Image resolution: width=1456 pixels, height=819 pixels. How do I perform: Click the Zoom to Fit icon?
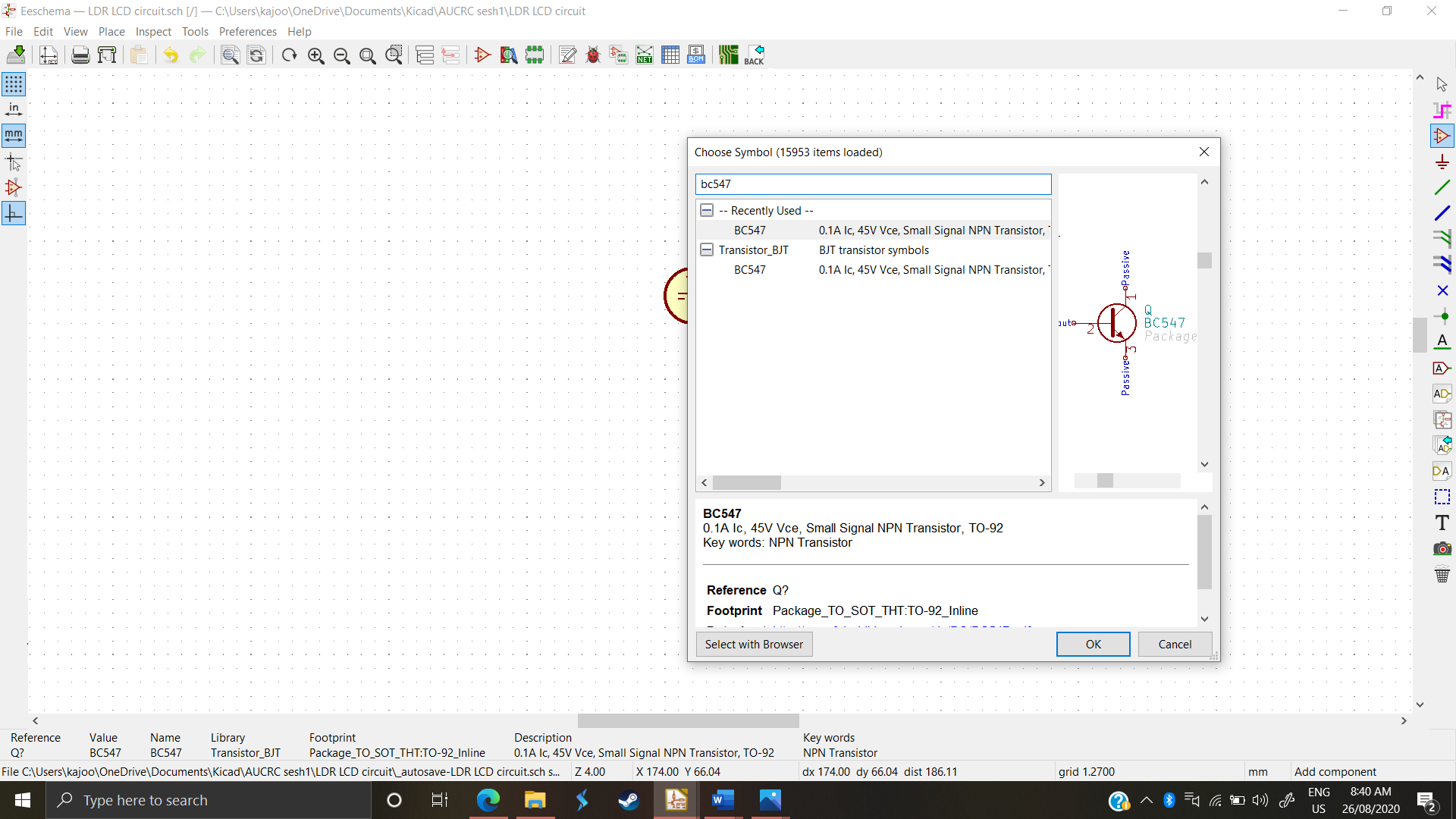(x=367, y=55)
